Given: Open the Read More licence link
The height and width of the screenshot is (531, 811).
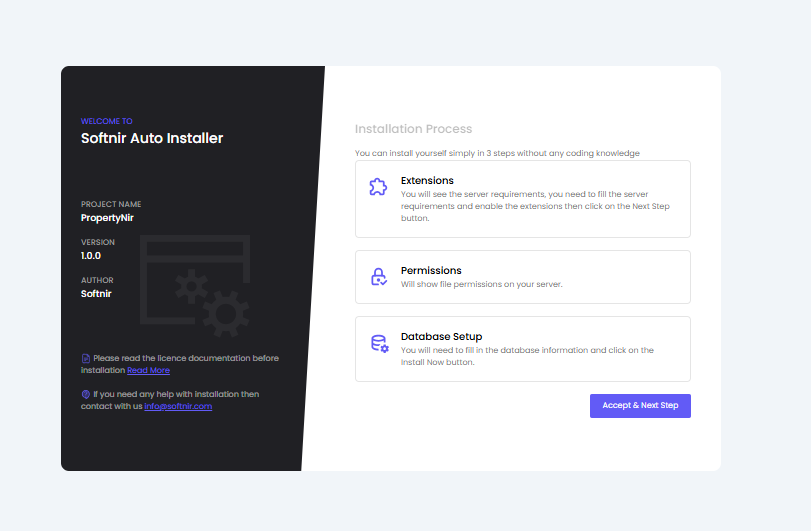Looking at the screenshot, I should coord(148,371).
